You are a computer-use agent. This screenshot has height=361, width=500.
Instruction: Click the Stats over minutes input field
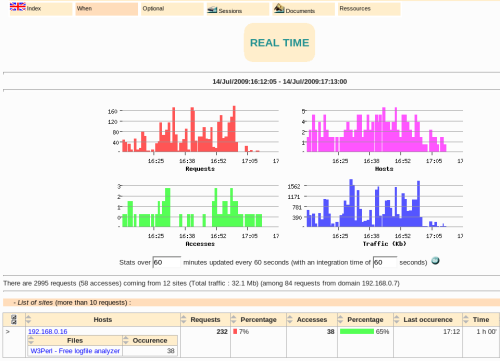pos(167,262)
